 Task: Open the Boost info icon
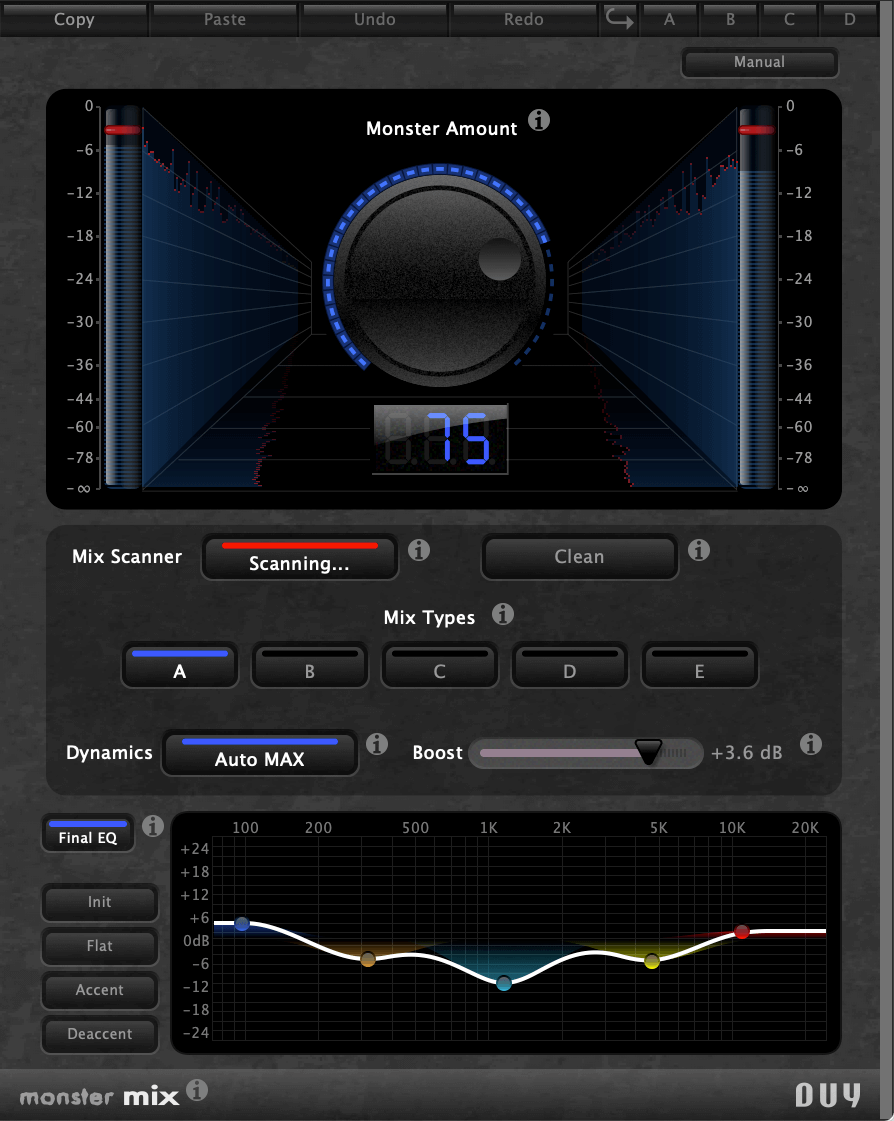coord(812,744)
